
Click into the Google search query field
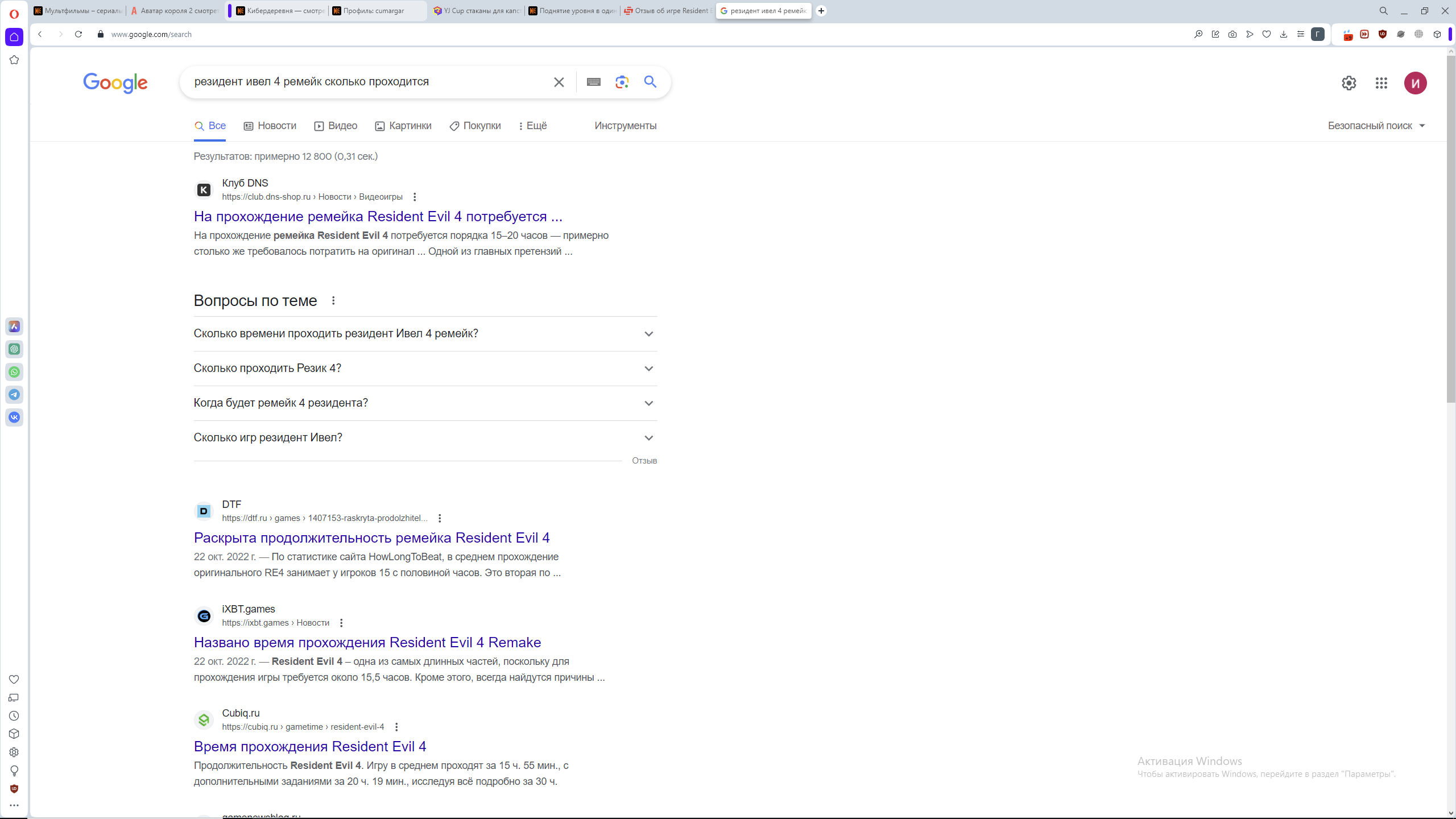tap(370, 82)
